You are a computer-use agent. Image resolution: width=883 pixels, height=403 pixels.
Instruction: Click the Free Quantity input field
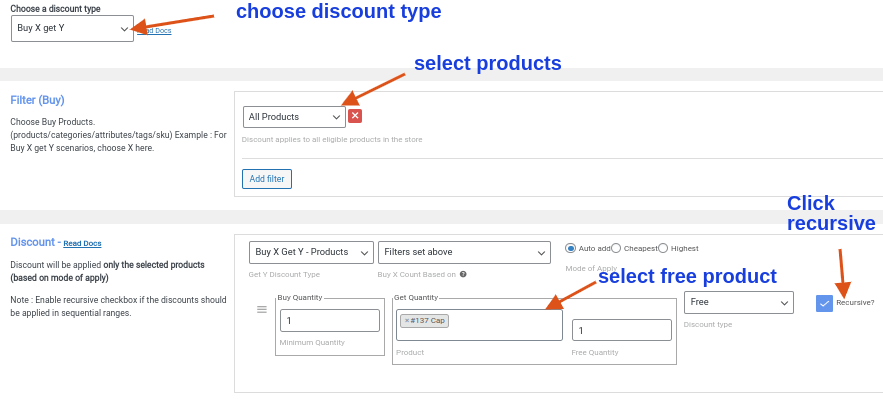coord(621,330)
